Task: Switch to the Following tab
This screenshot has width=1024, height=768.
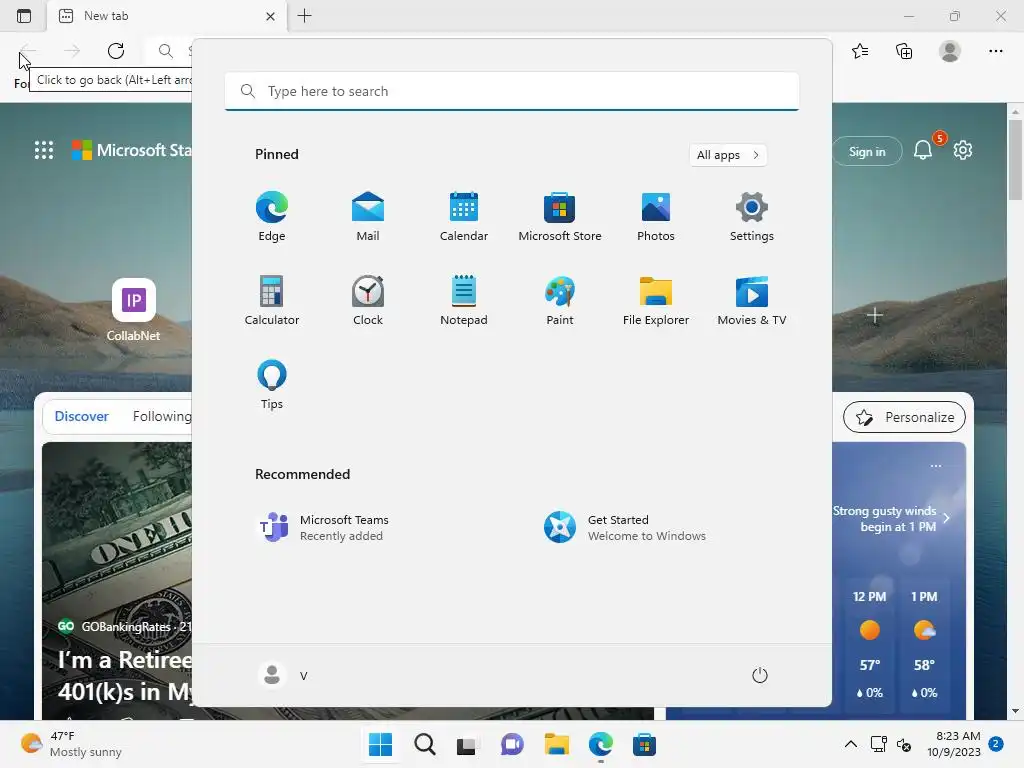Action: click(162, 416)
